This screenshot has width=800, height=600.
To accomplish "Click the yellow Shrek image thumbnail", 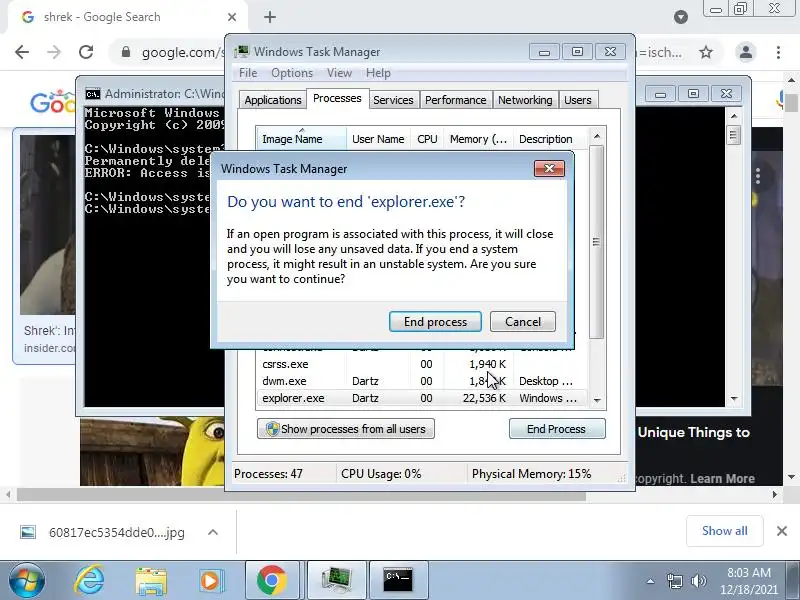I will pos(152,452).
